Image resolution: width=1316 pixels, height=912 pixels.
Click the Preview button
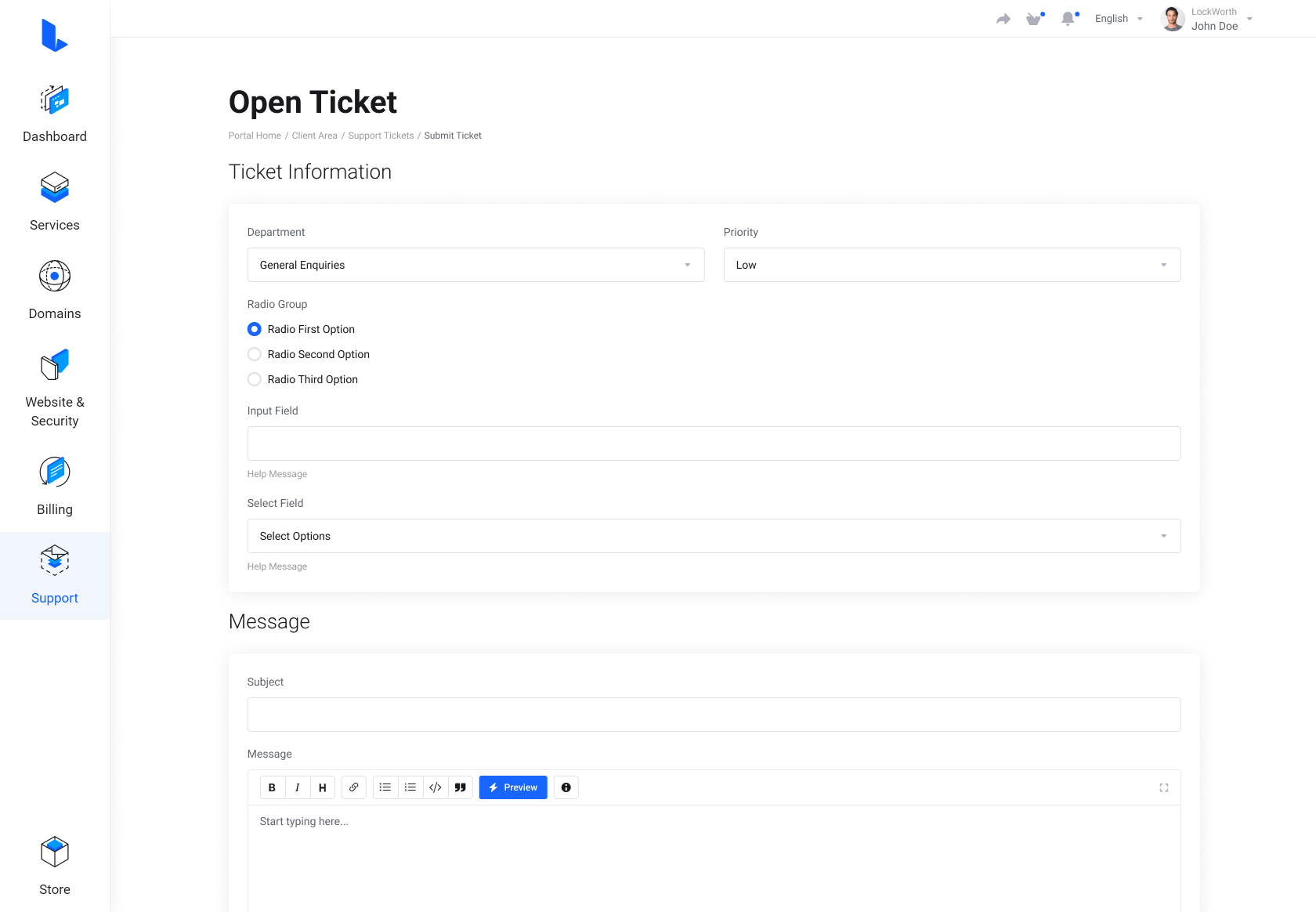point(513,787)
